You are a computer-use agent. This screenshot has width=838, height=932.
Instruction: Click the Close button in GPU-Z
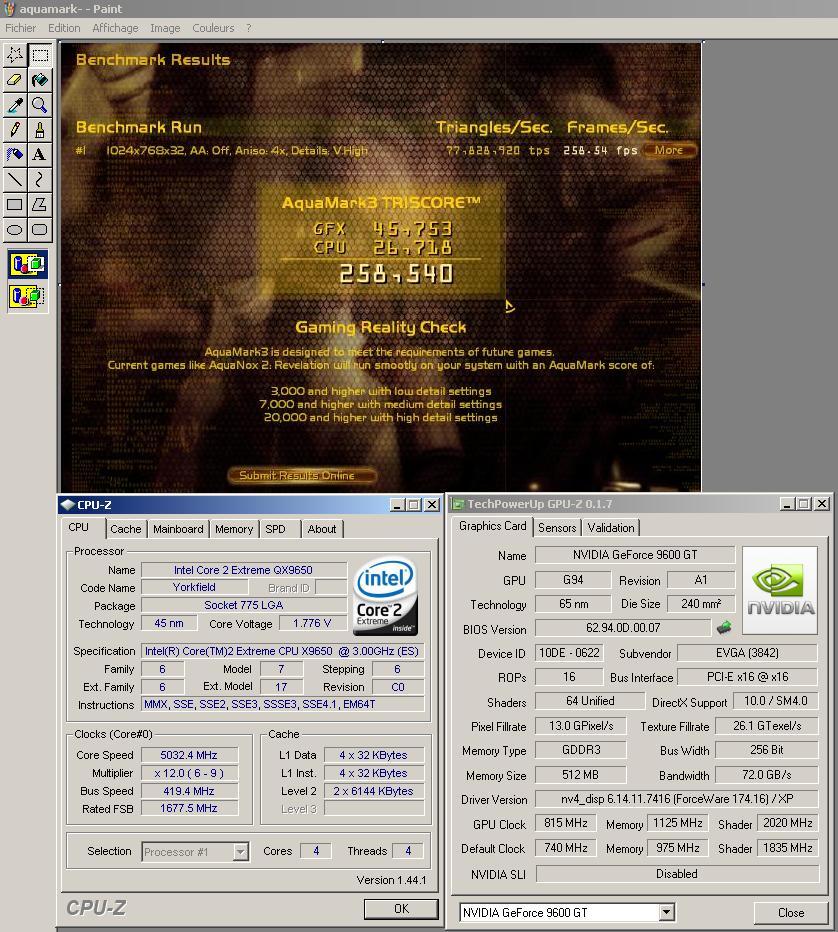pos(791,912)
